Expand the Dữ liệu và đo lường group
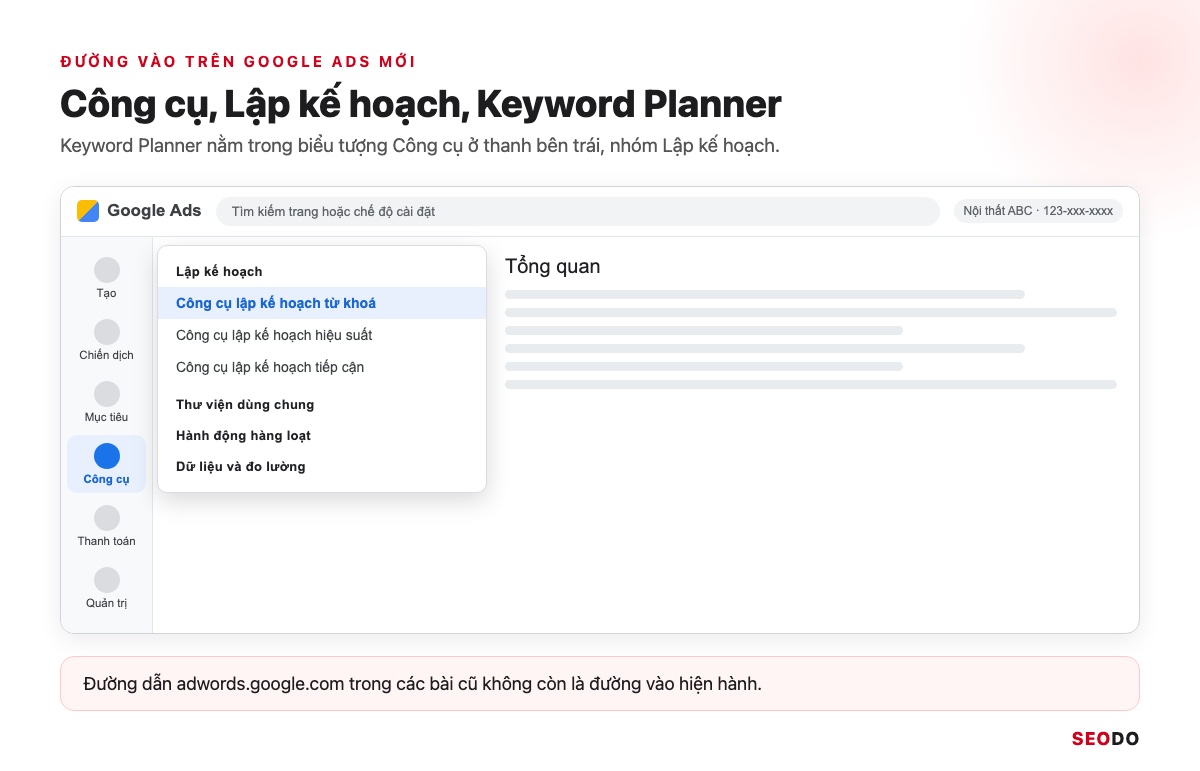The image size is (1200, 771). [241, 467]
